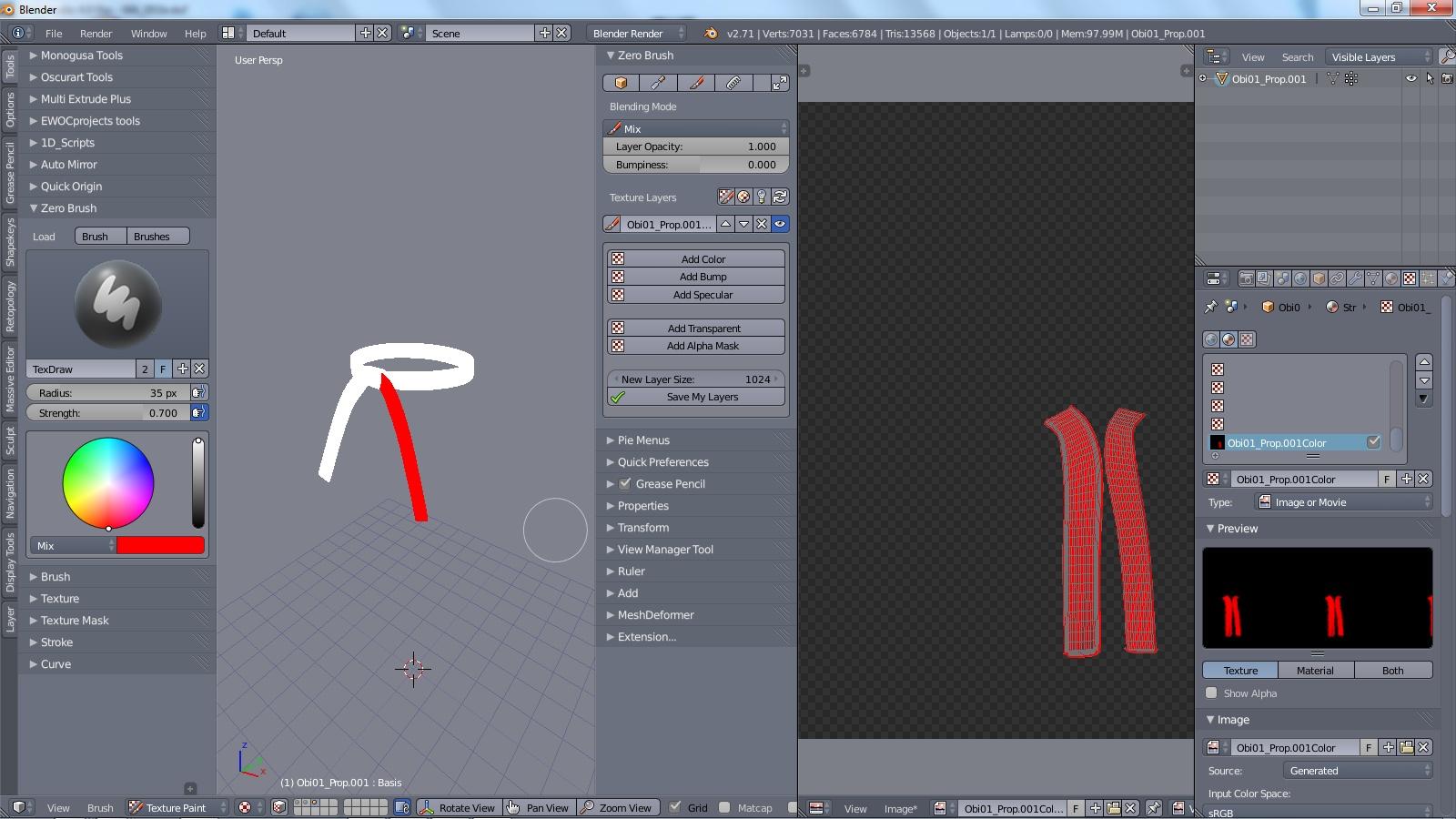Open the Object properties cube tab
Screen dimensions: 1456x819
point(1319,278)
